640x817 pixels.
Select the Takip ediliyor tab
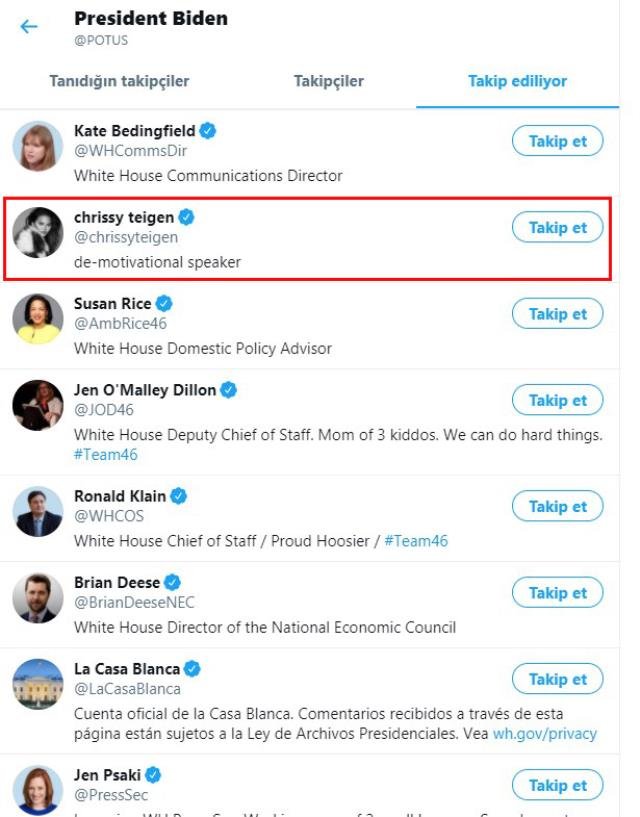(x=517, y=81)
